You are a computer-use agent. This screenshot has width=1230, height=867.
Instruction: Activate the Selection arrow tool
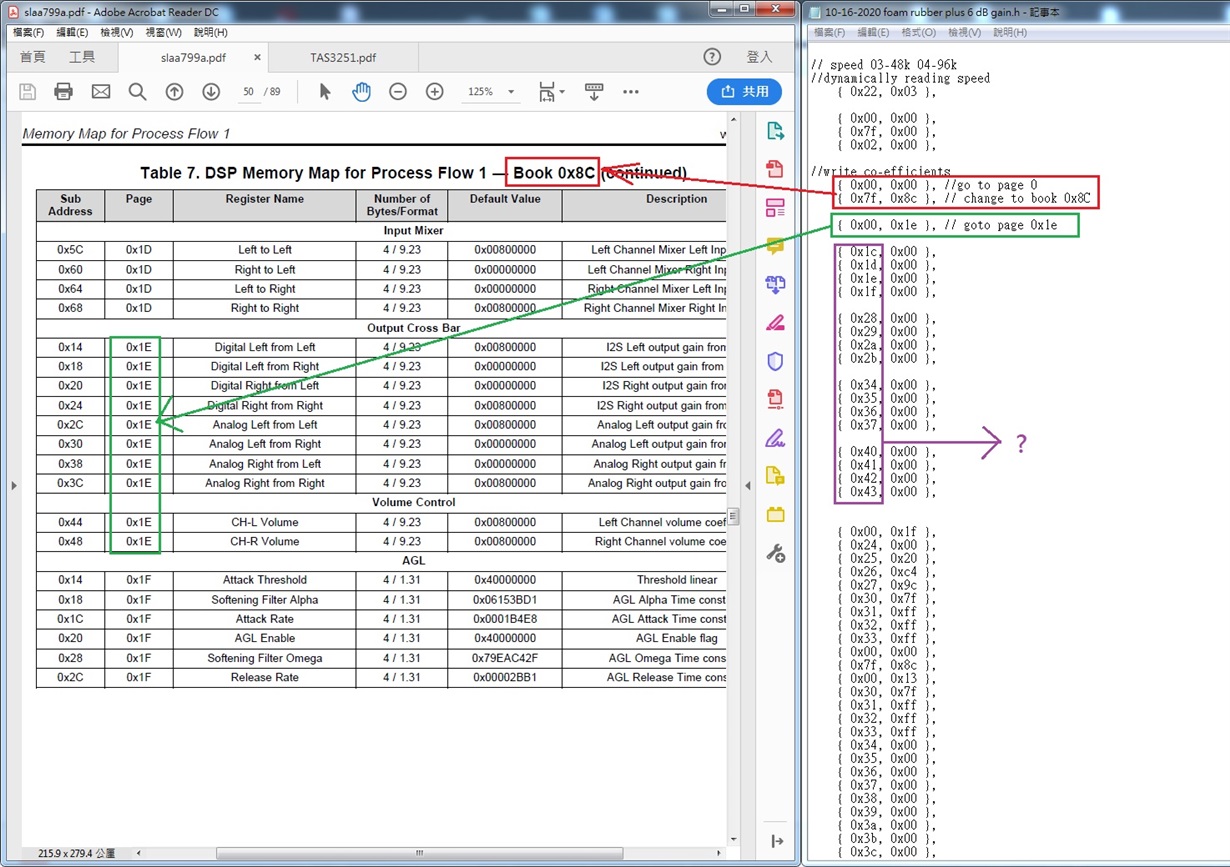(x=324, y=92)
